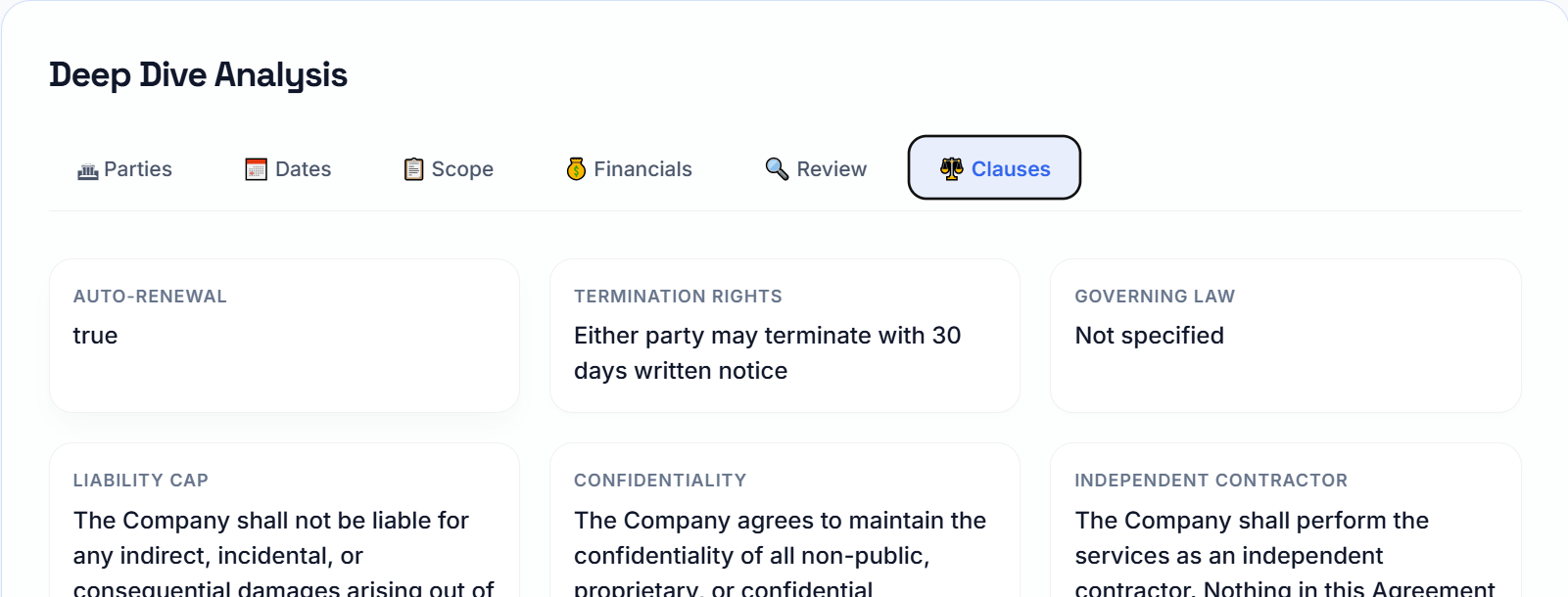Click the balance scales Clauses icon

(951, 169)
